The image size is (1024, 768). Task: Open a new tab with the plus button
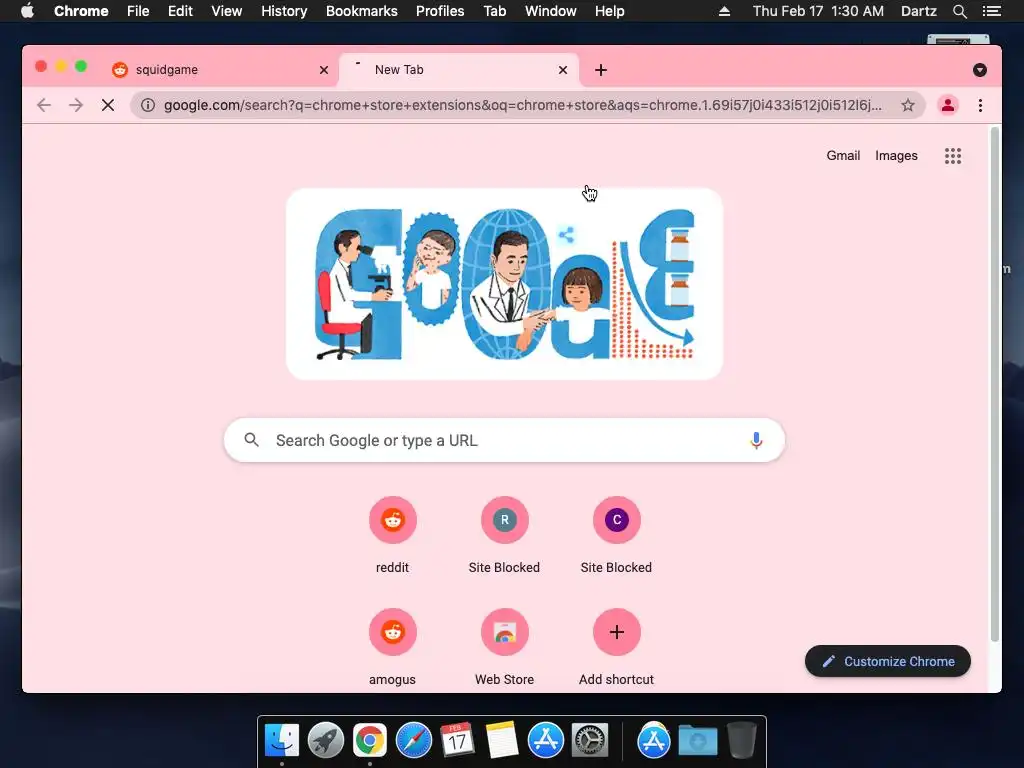click(x=601, y=70)
